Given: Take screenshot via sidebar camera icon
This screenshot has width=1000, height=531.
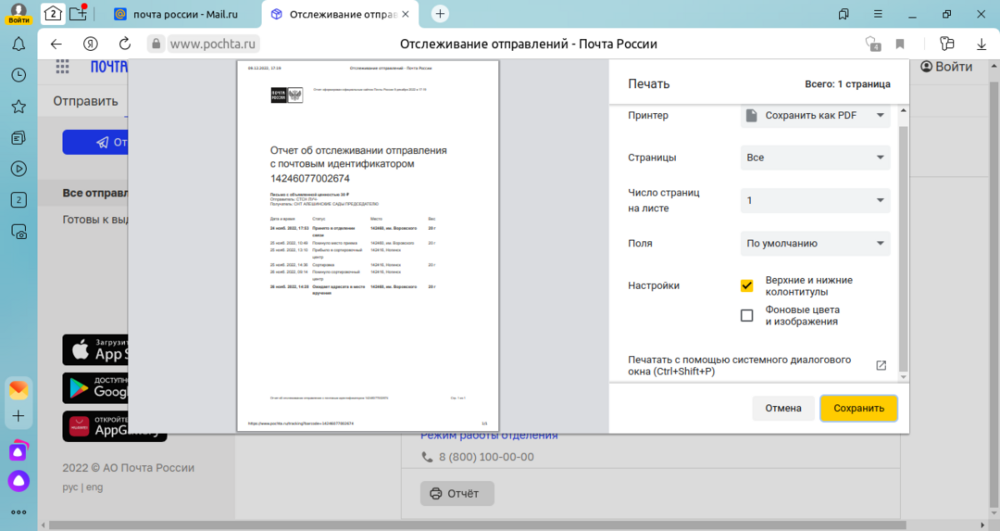Looking at the screenshot, I should (x=18, y=231).
